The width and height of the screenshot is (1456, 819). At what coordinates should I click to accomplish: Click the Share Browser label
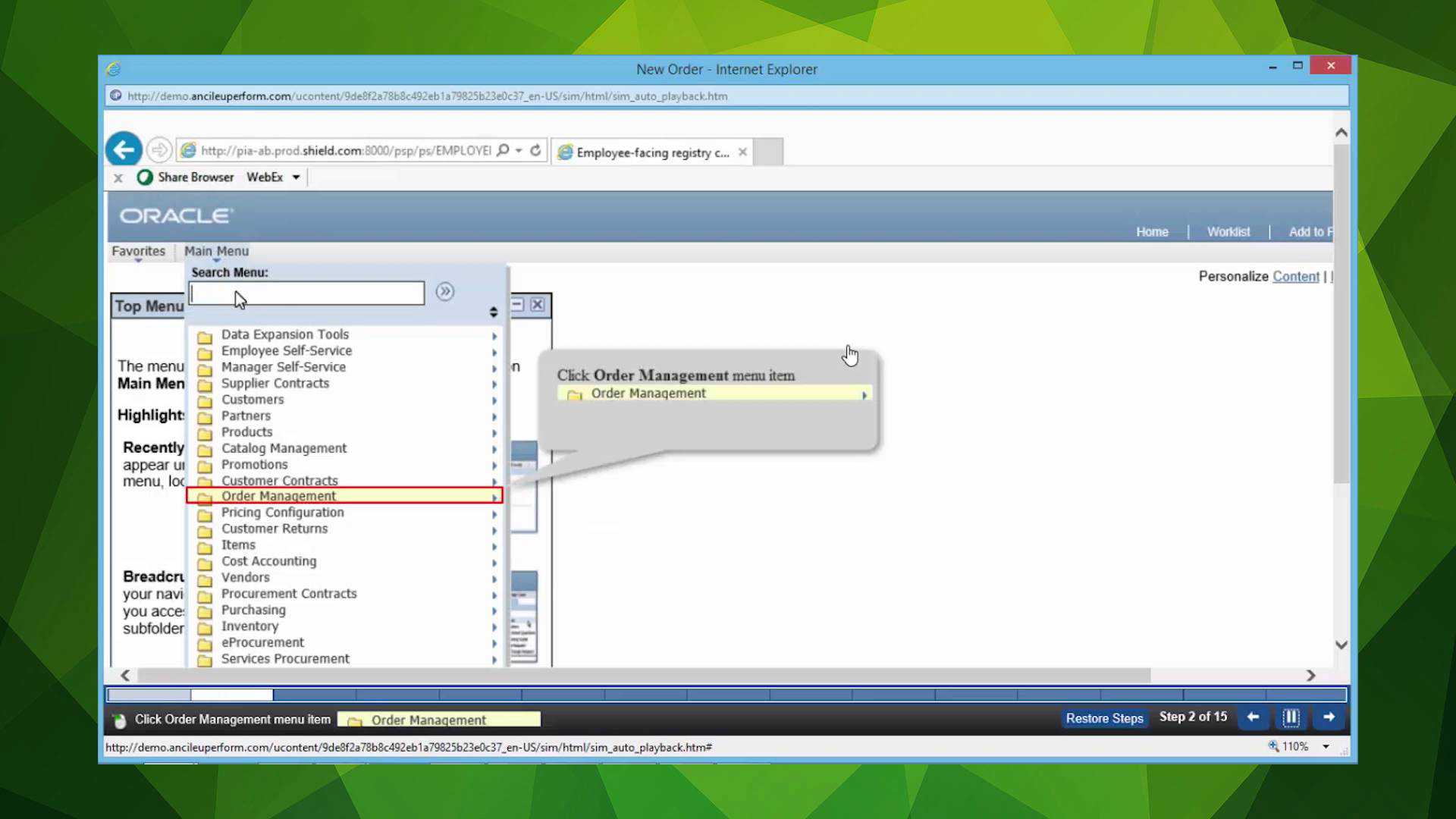coord(196,177)
